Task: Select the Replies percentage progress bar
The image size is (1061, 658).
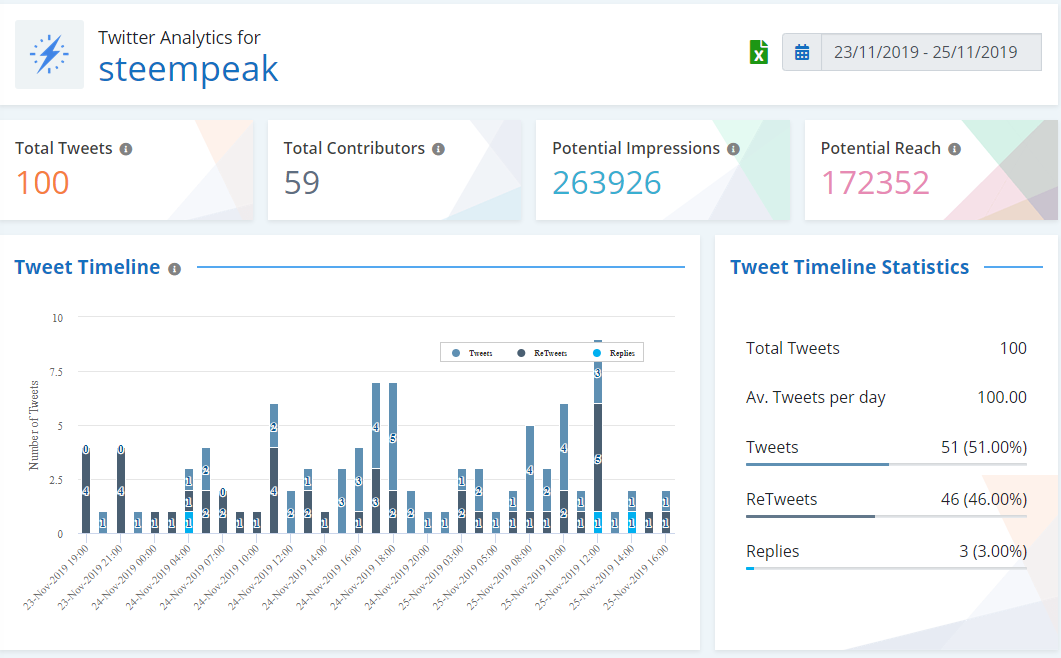Action: tap(886, 568)
